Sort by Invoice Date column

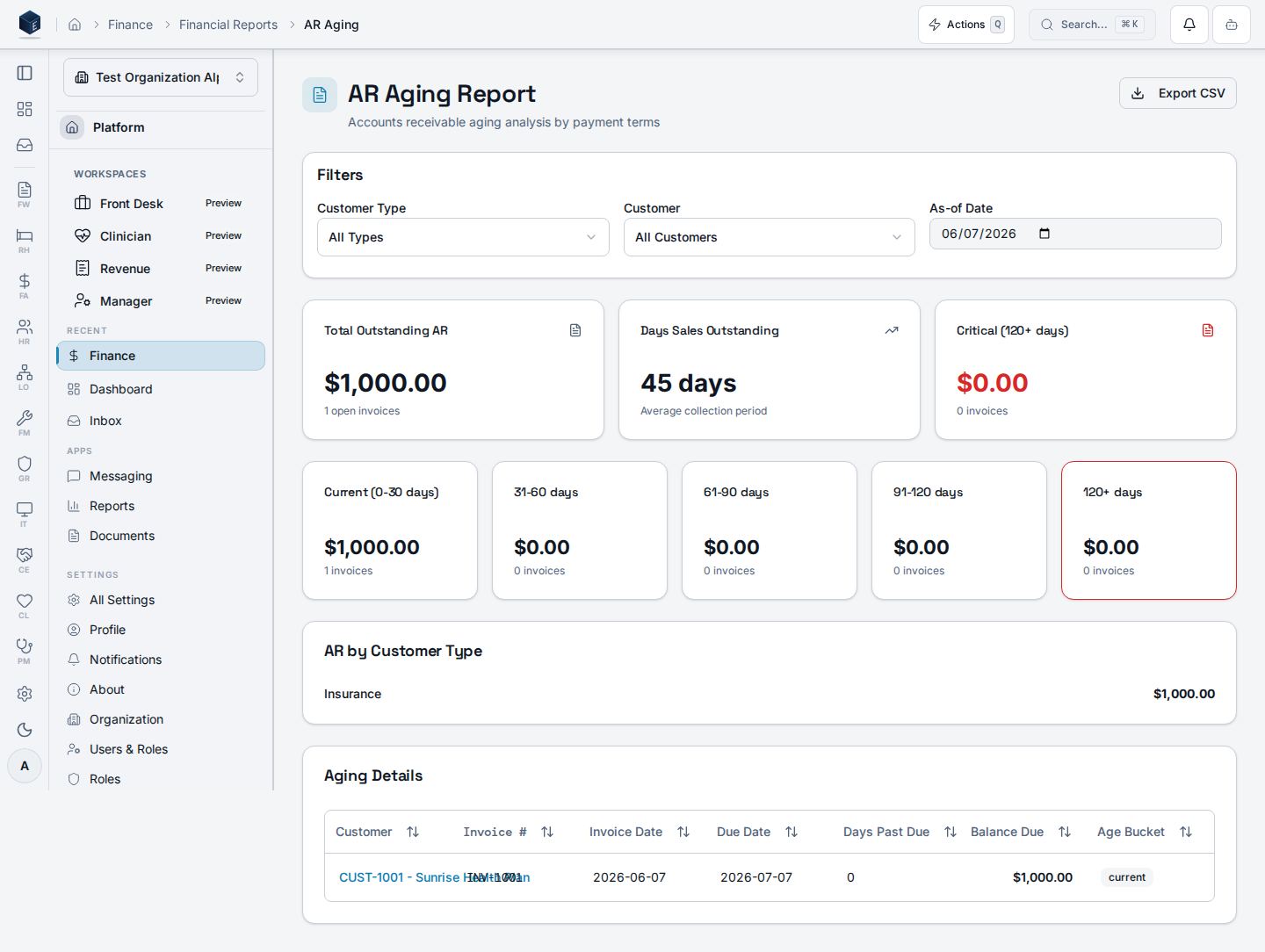coord(640,832)
